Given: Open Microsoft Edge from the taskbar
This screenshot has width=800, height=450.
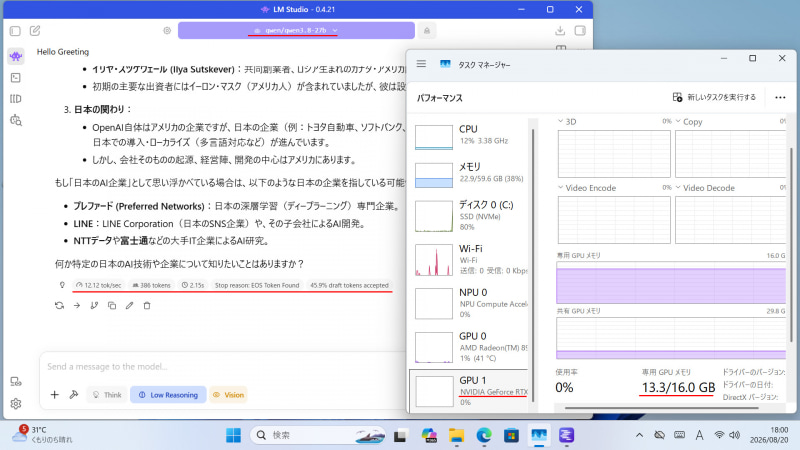Looking at the screenshot, I should pyautogui.click(x=484, y=435).
